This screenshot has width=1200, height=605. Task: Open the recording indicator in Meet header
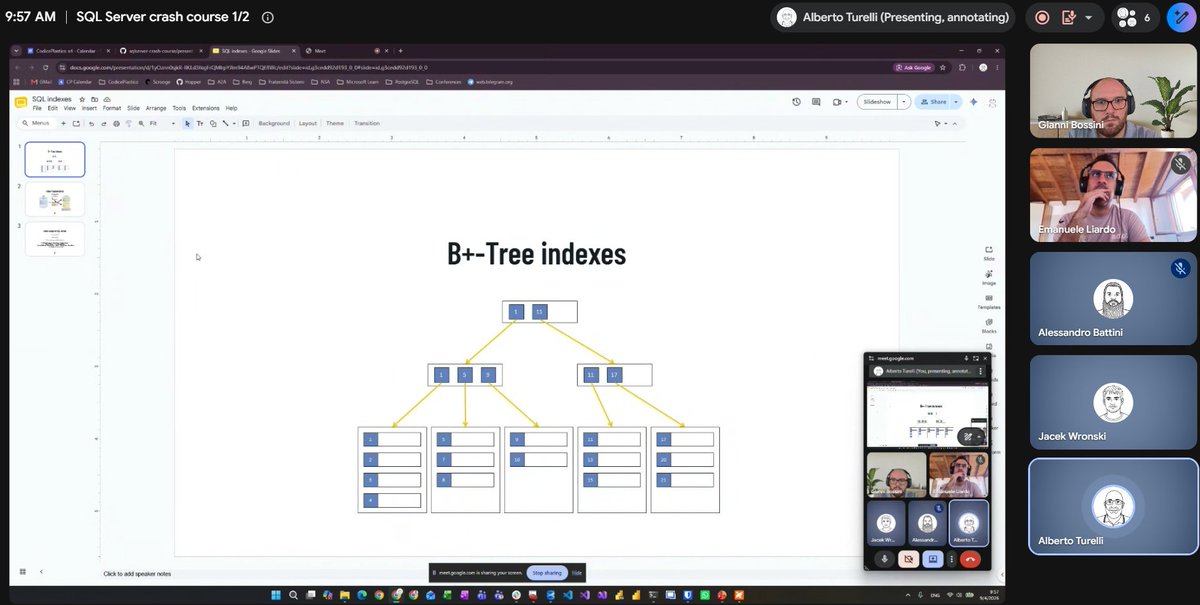1042,17
